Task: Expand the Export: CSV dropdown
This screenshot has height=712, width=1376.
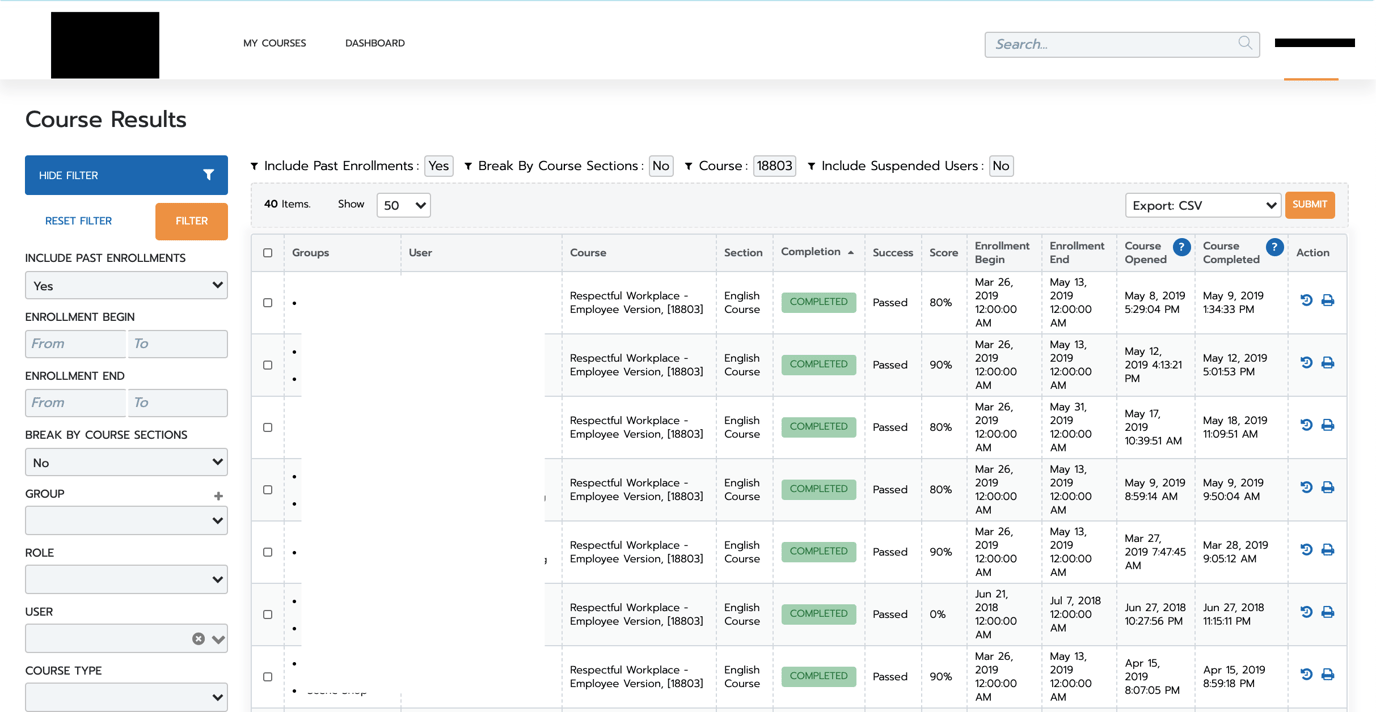Action: [x=1202, y=205]
